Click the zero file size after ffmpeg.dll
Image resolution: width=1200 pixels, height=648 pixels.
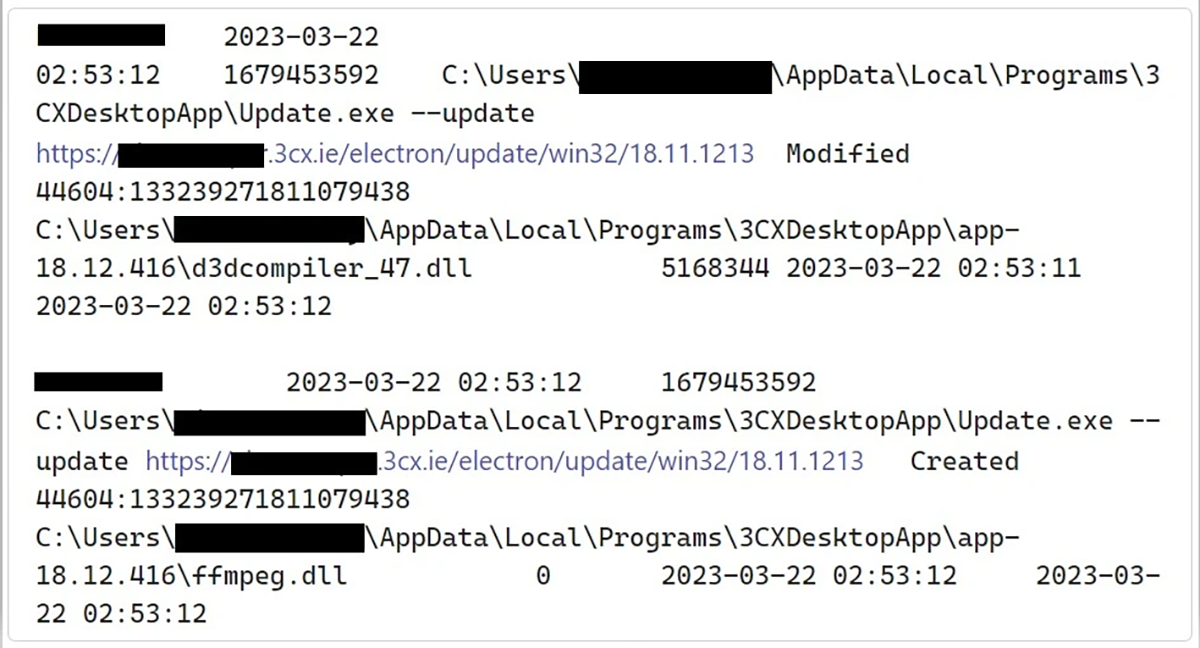pyautogui.click(x=542, y=576)
